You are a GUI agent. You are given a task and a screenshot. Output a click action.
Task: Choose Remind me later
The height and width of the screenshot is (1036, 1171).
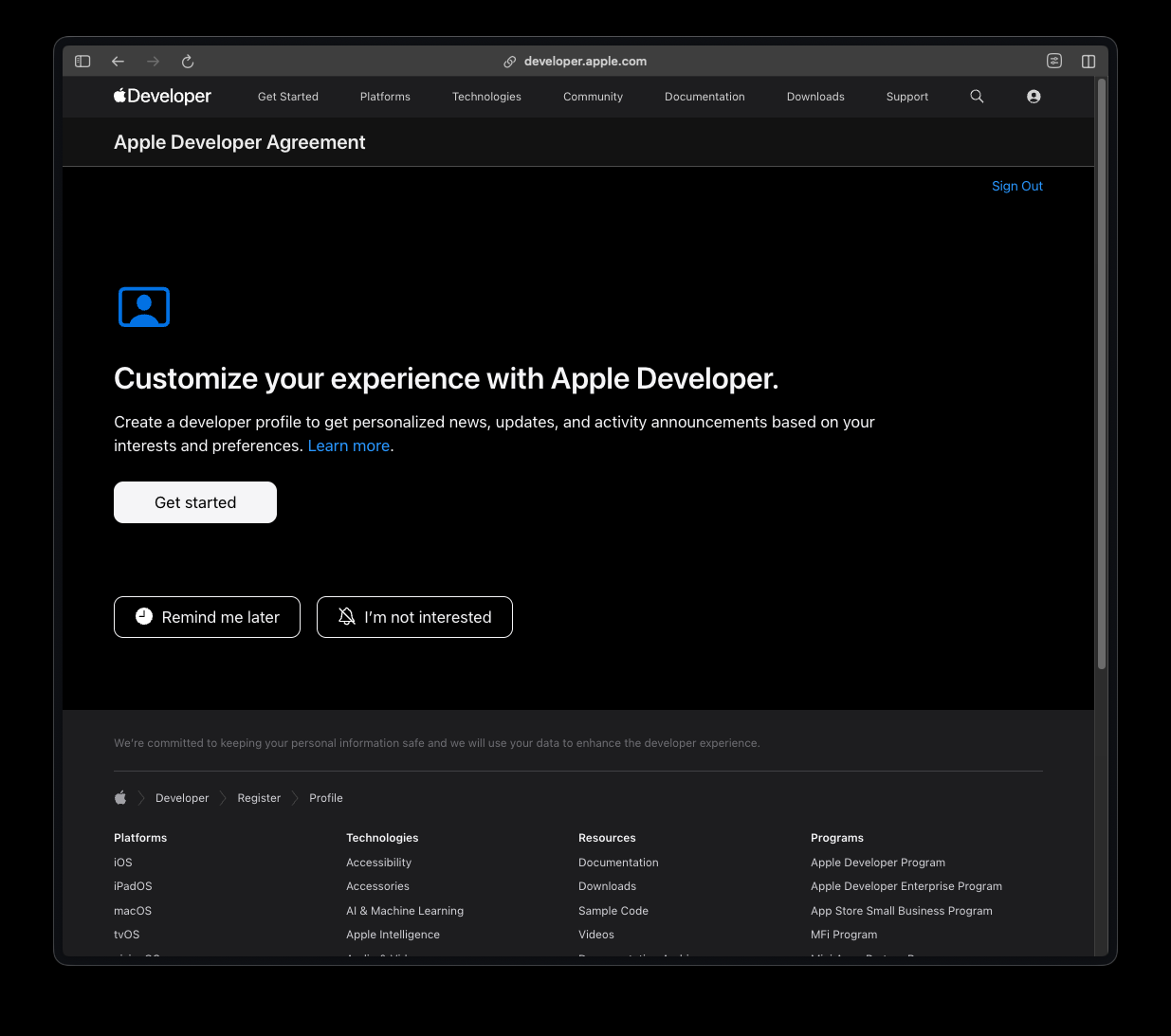point(207,617)
